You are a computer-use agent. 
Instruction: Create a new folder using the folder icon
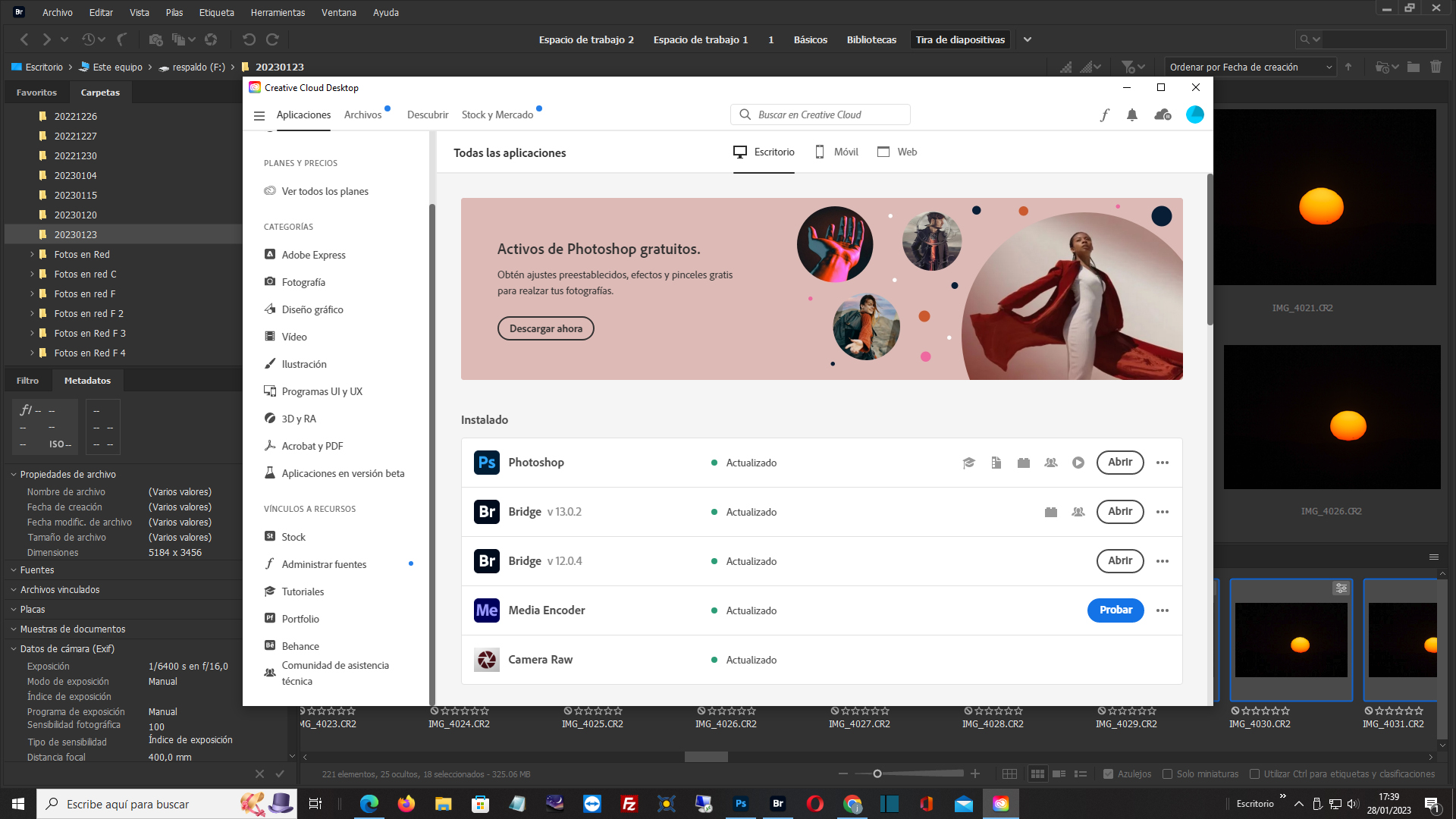(x=1412, y=67)
